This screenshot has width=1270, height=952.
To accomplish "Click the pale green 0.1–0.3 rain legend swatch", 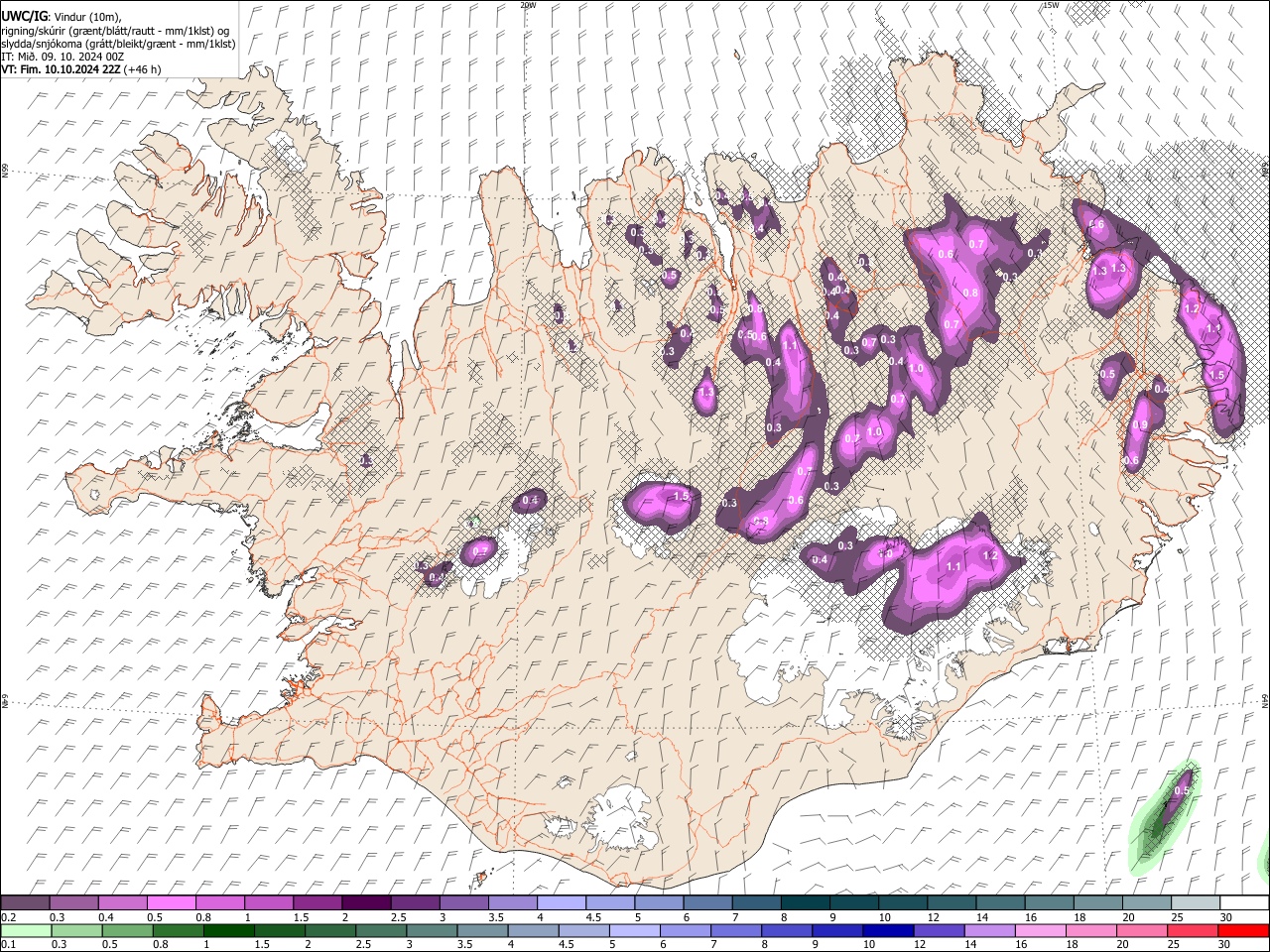I will (26, 931).
